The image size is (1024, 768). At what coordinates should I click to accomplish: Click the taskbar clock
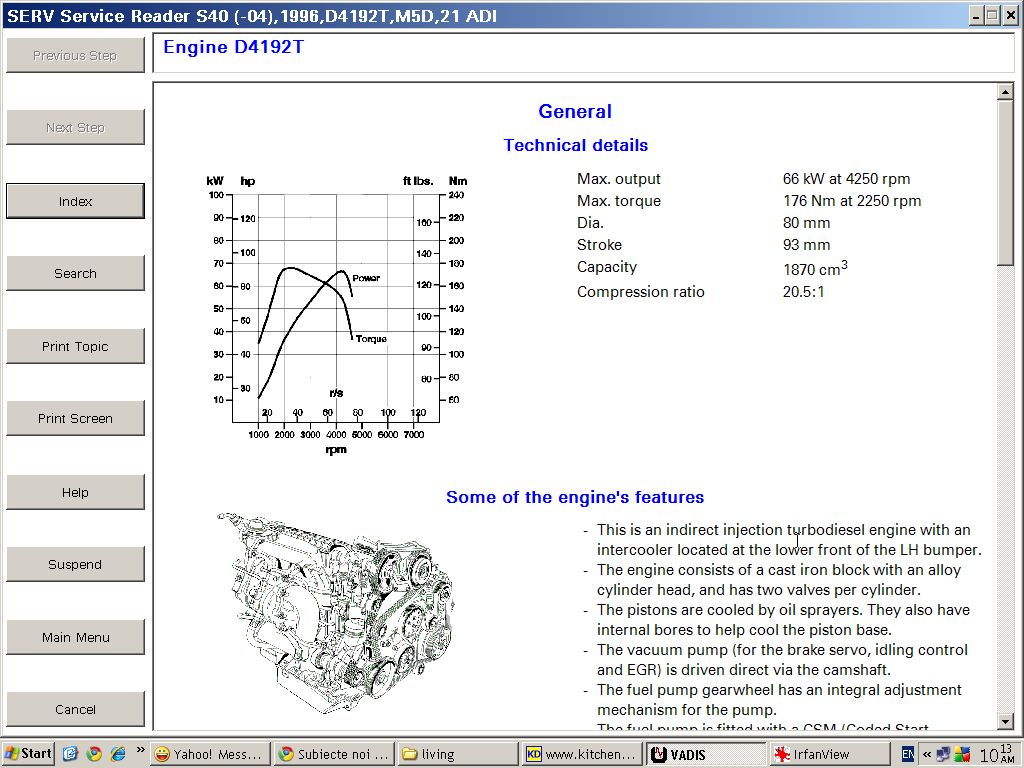click(x=997, y=754)
